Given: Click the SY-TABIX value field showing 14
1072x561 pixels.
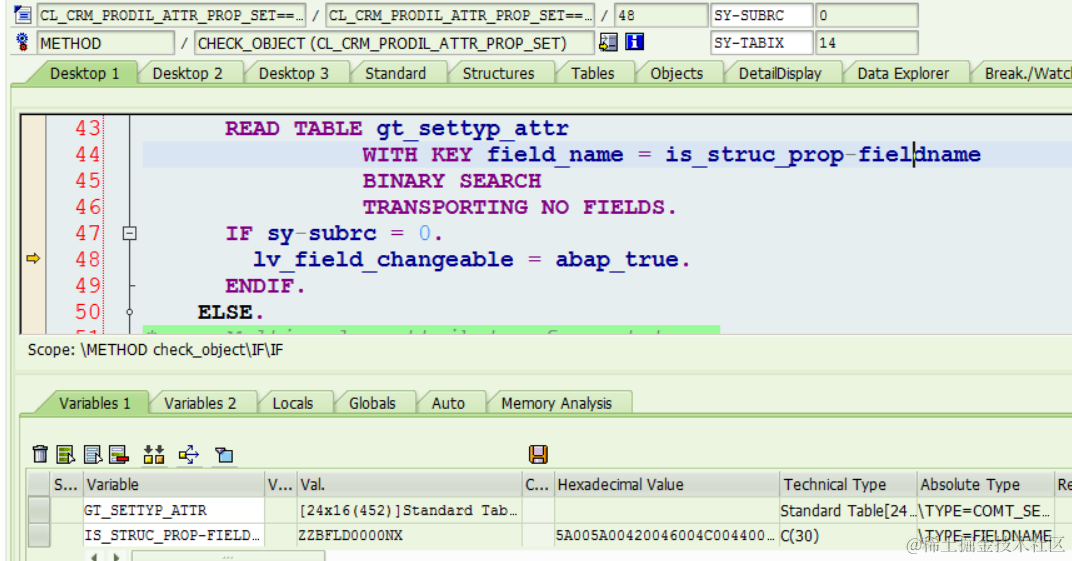Looking at the screenshot, I should [866, 43].
